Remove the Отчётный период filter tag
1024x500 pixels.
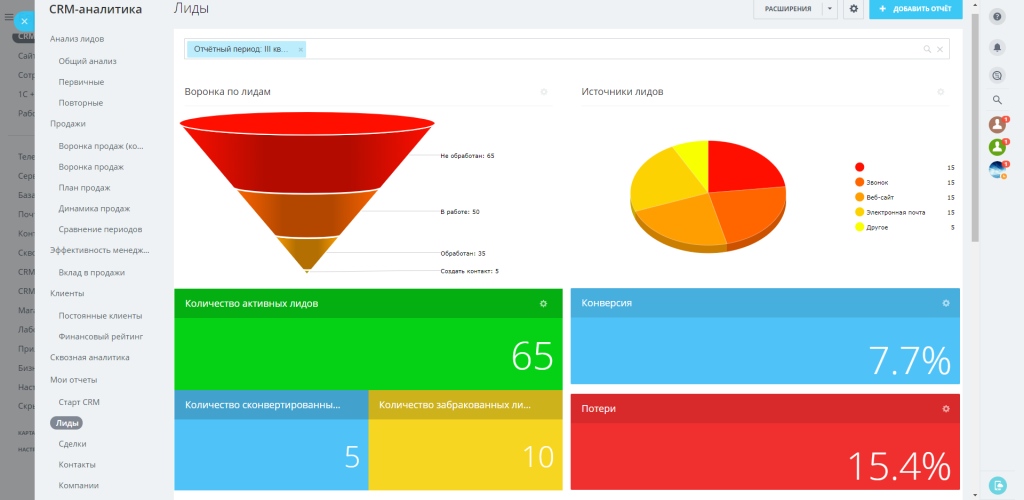click(x=300, y=49)
